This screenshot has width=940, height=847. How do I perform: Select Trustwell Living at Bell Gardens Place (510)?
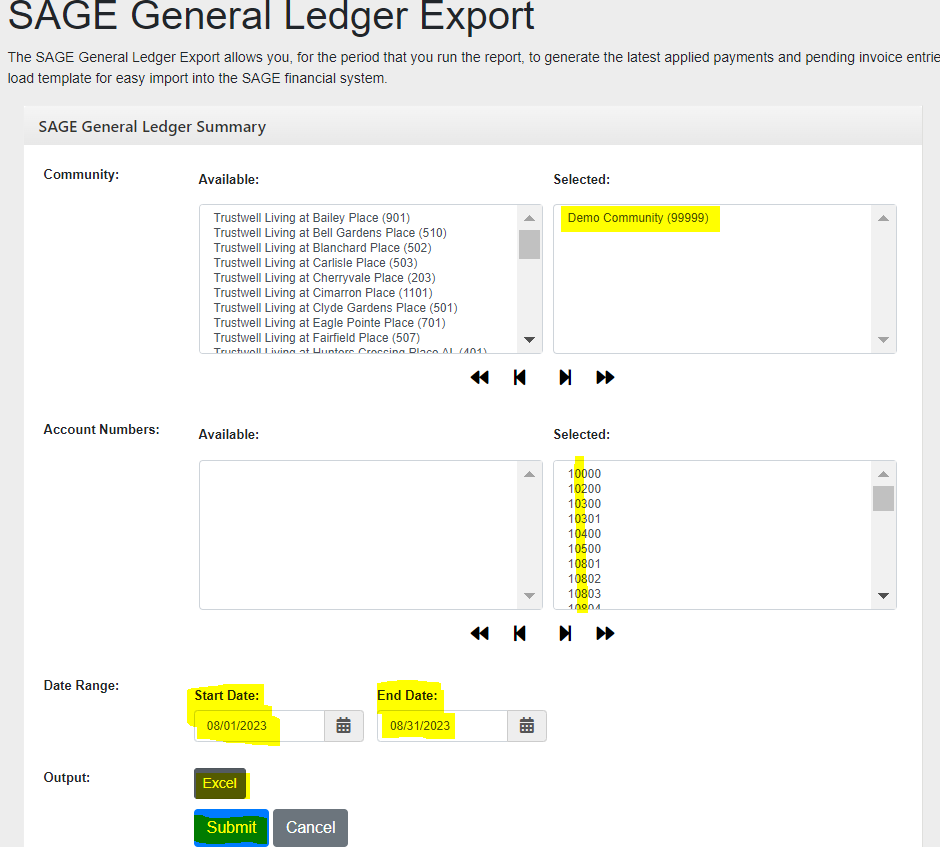(330, 233)
